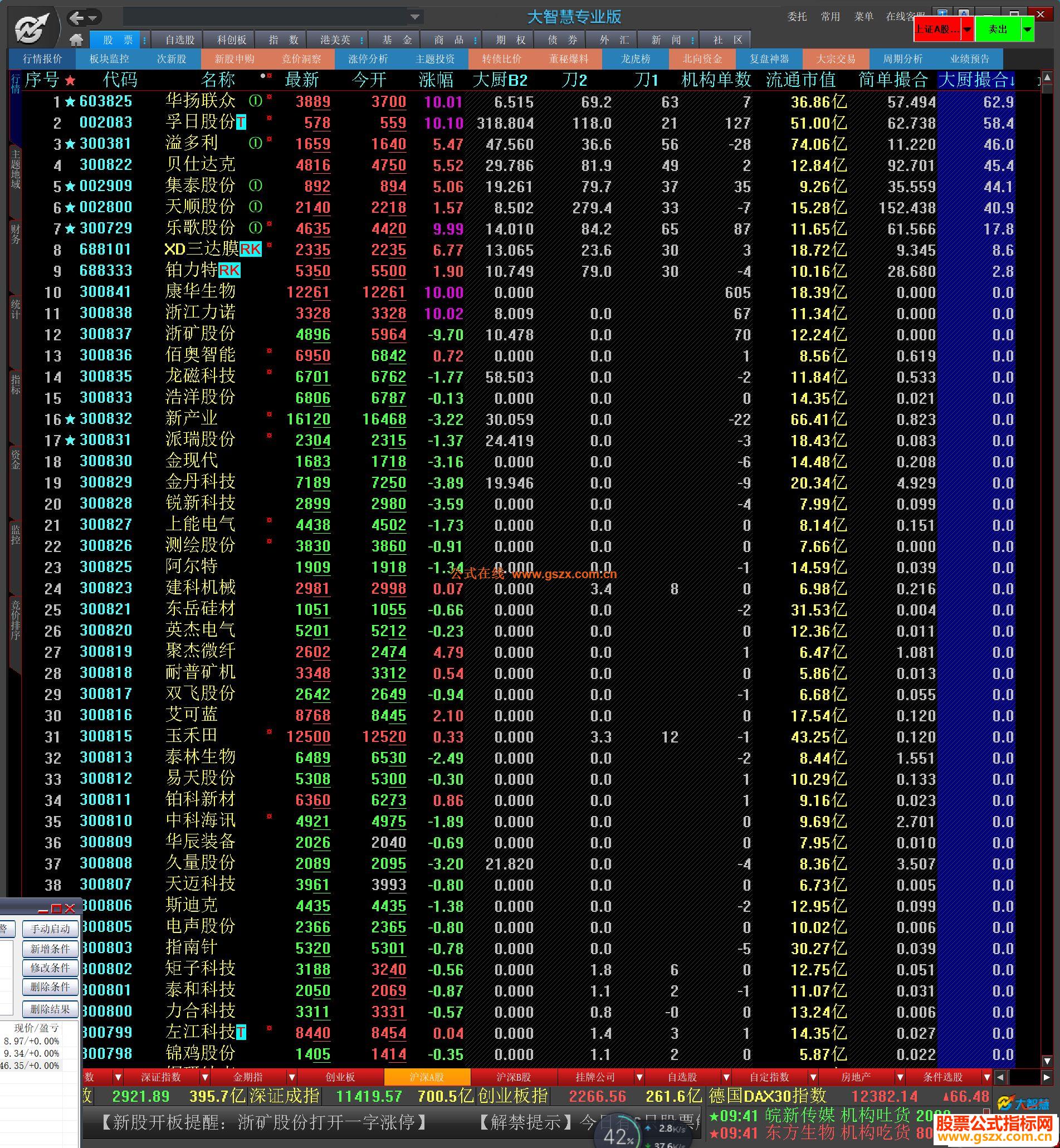Open the 委托 menu
Screen dimensions: 1060x1148
pyautogui.click(x=797, y=17)
